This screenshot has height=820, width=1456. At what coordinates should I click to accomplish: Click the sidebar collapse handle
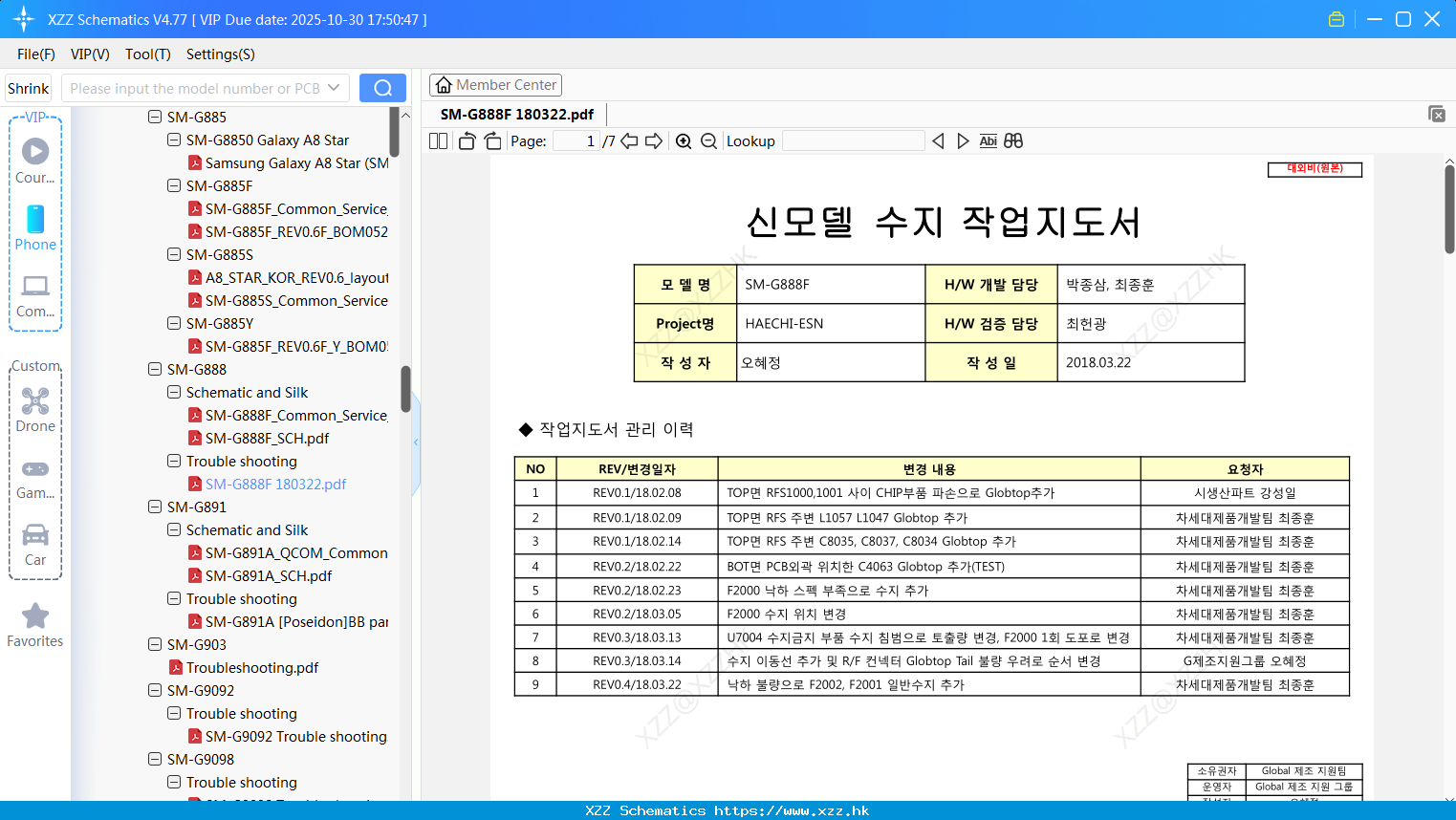tap(416, 442)
